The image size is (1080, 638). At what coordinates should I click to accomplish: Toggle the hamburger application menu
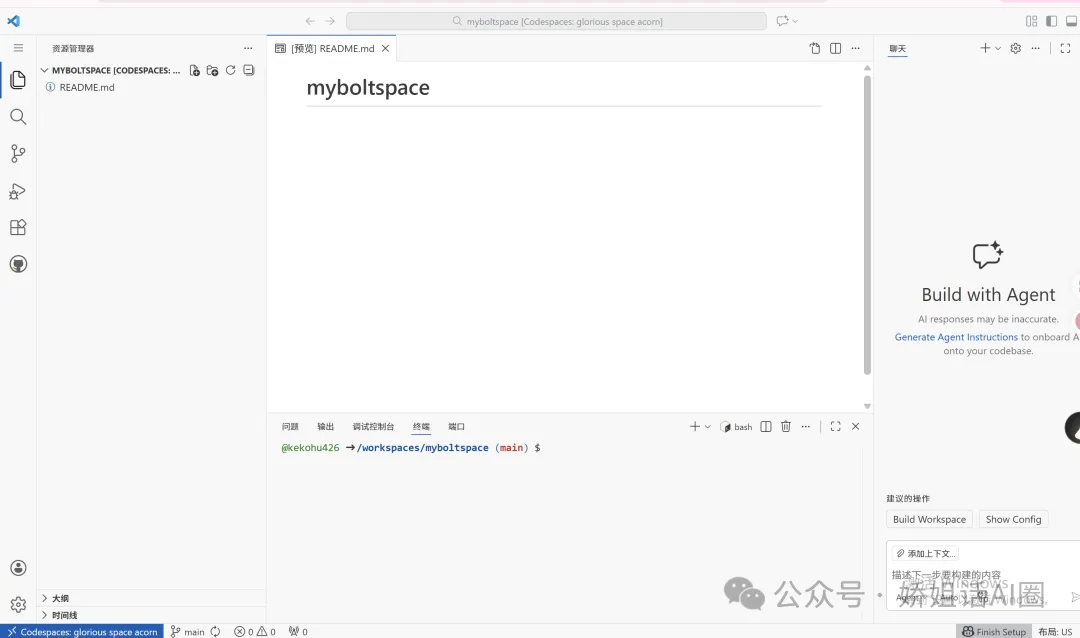(x=18, y=48)
